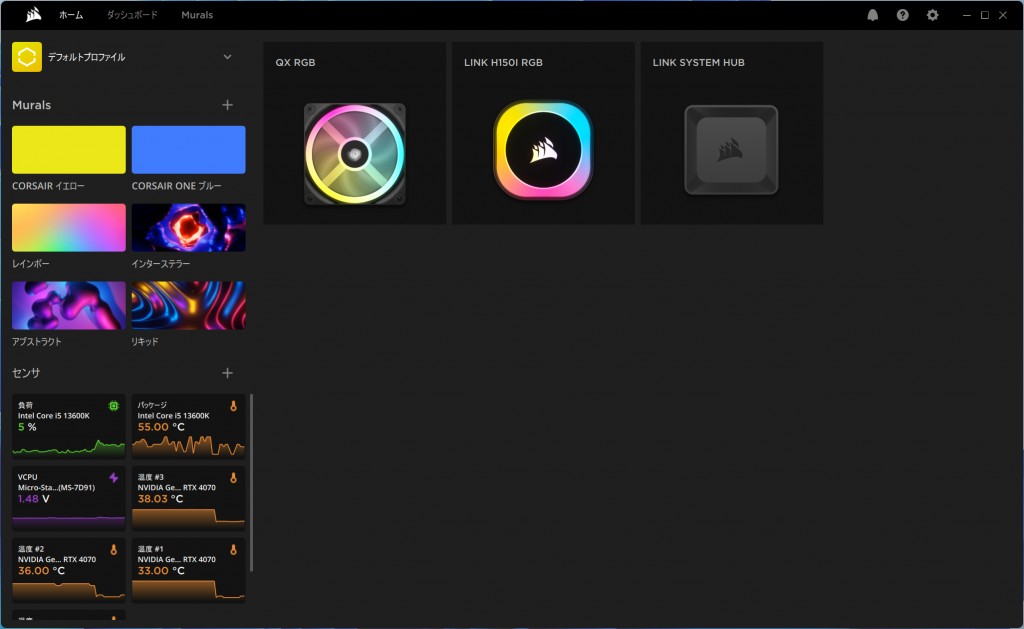Screen dimensions: 1024x629
Task: Click the LINK System Hub device image
Action: click(731, 150)
